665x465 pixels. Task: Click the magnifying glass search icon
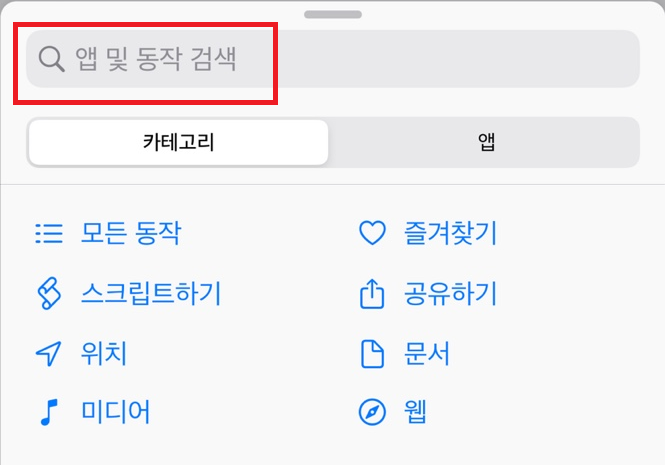pos(51,59)
